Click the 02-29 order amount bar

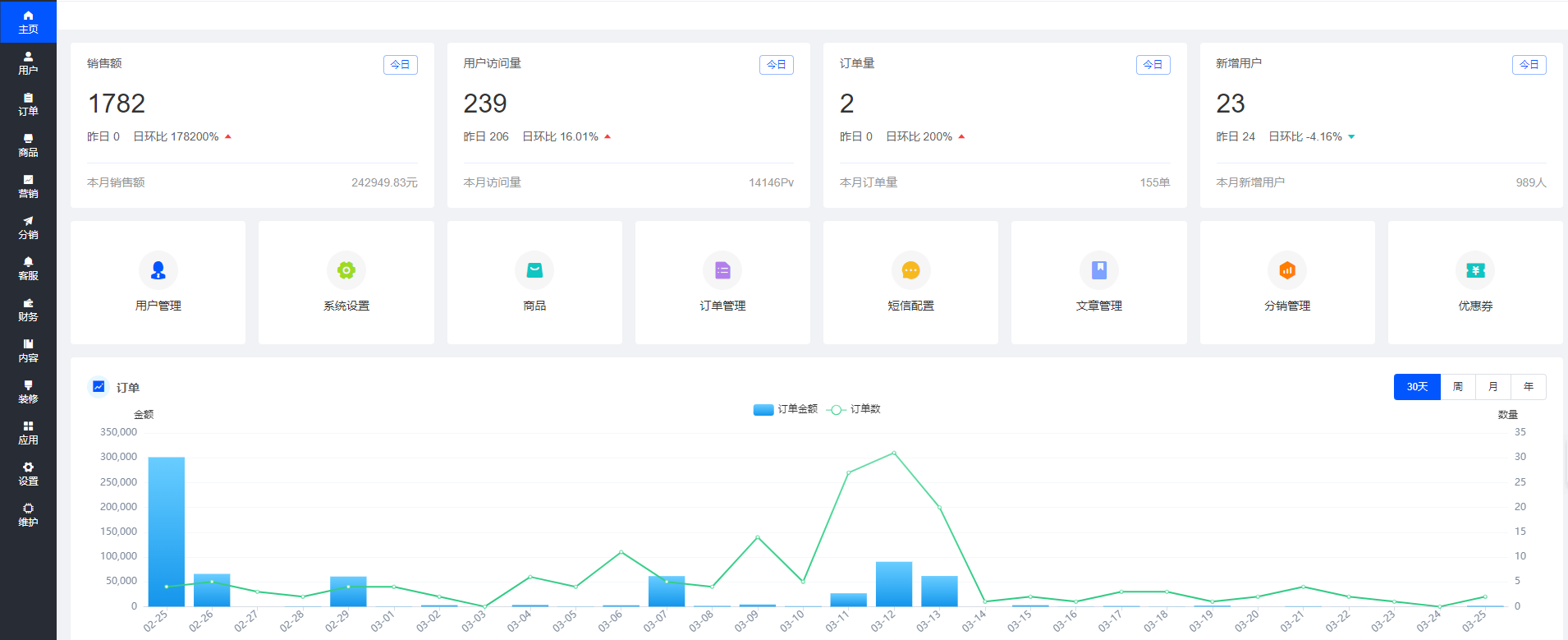pyautogui.click(x=348, y=592)
